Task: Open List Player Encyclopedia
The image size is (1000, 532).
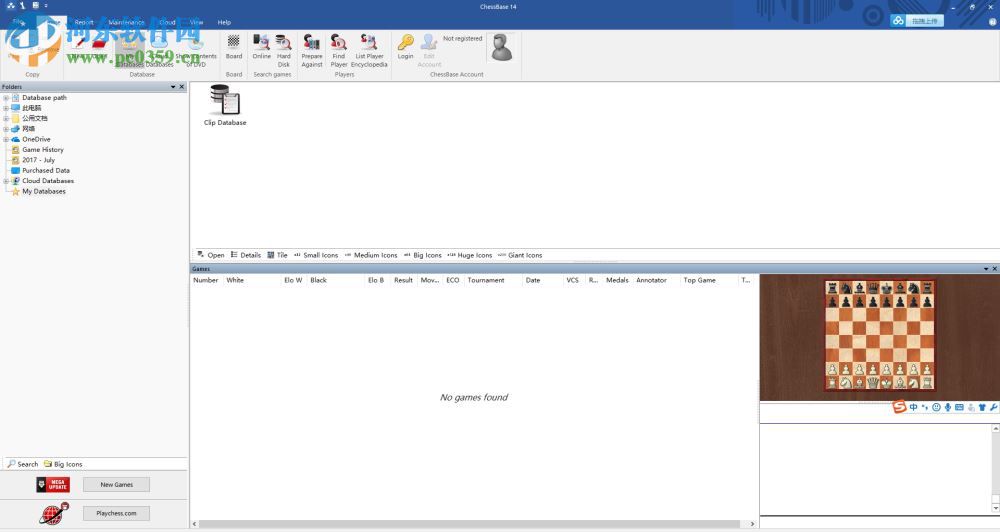Action: point(369,50)
